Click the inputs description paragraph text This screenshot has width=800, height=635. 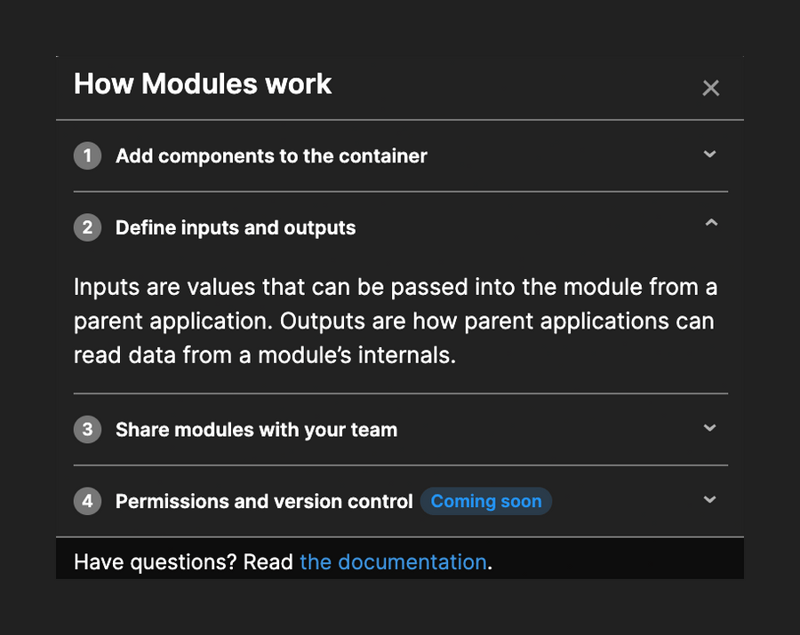394,320
